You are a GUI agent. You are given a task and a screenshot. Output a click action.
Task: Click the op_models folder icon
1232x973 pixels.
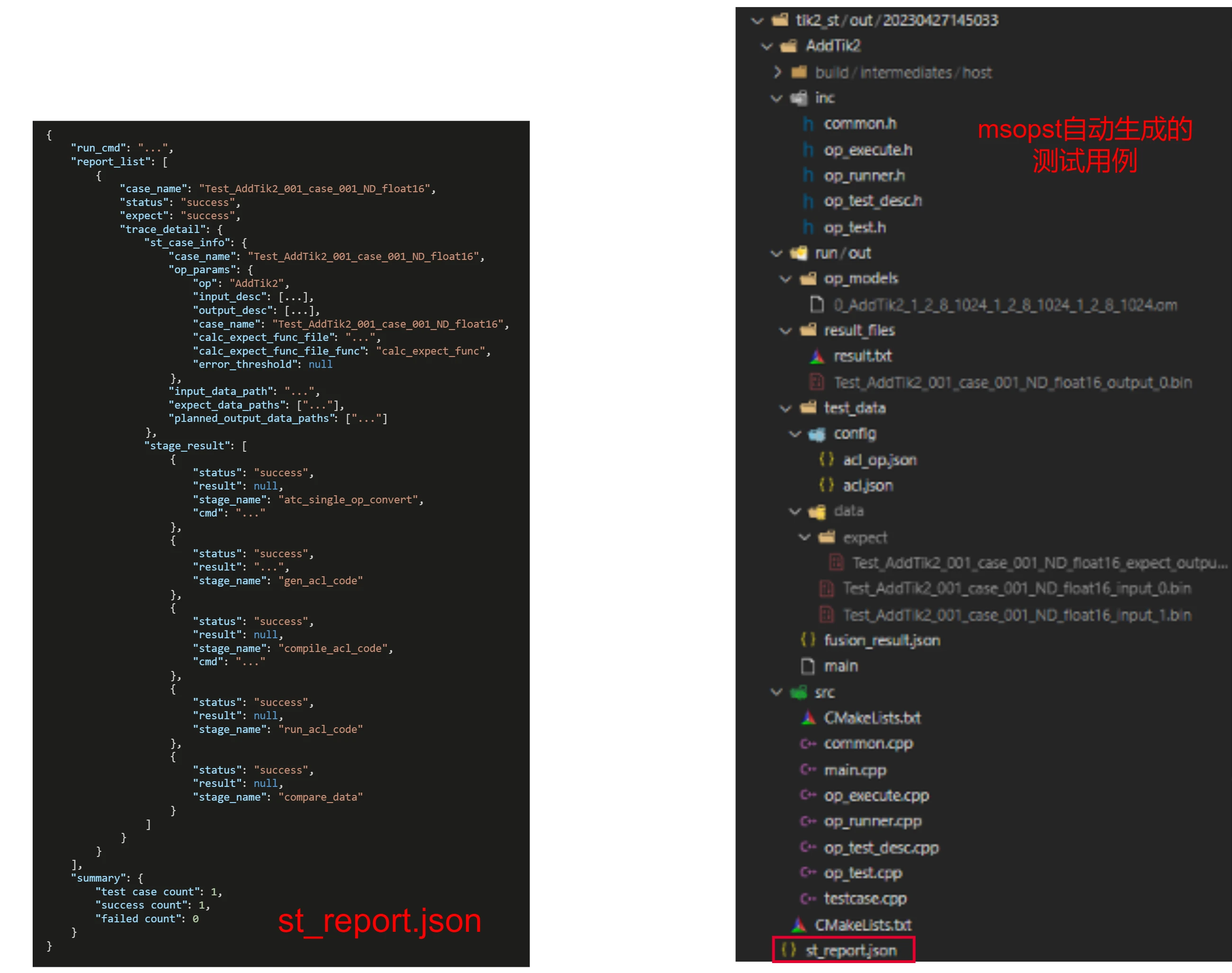(x=808, y=278)
